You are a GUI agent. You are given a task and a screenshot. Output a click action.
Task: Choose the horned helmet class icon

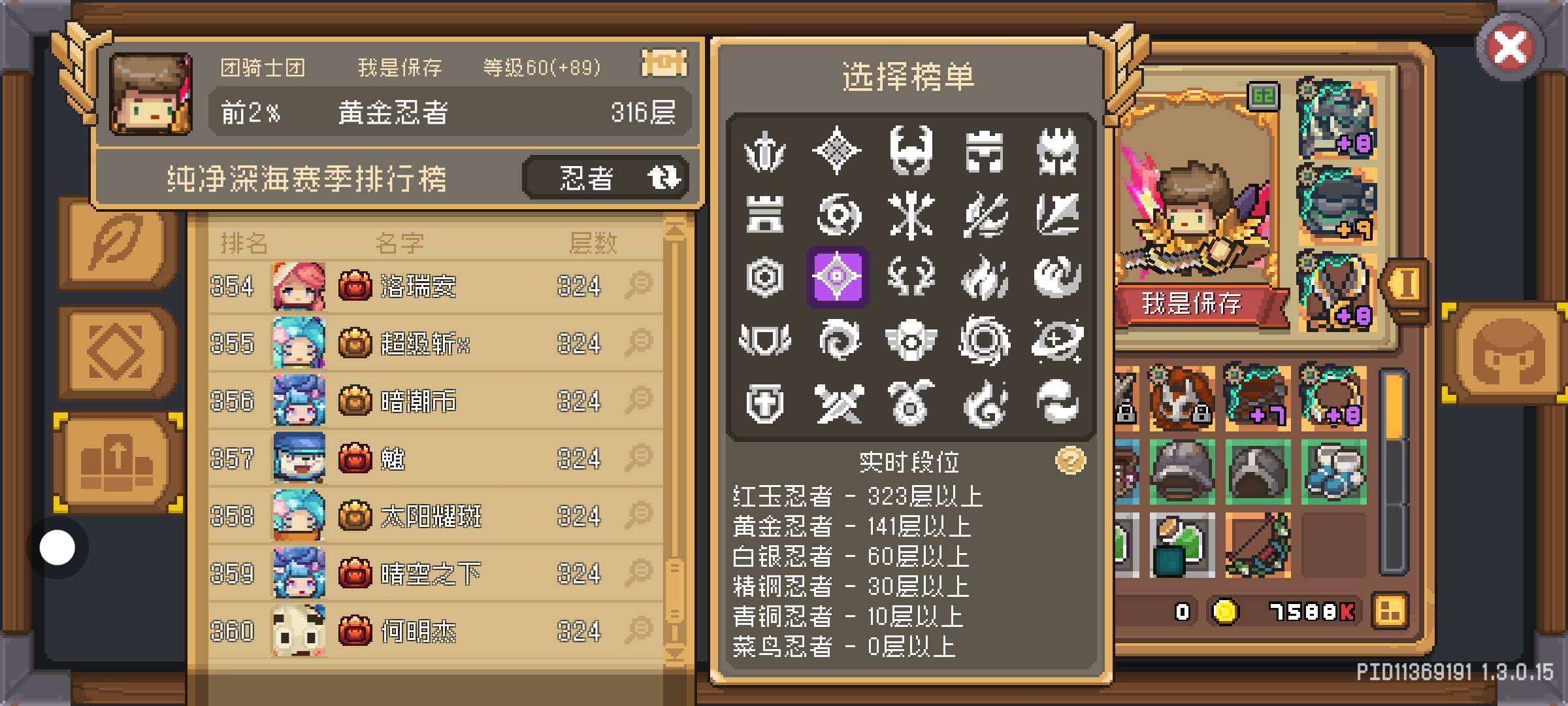(911, 150)
